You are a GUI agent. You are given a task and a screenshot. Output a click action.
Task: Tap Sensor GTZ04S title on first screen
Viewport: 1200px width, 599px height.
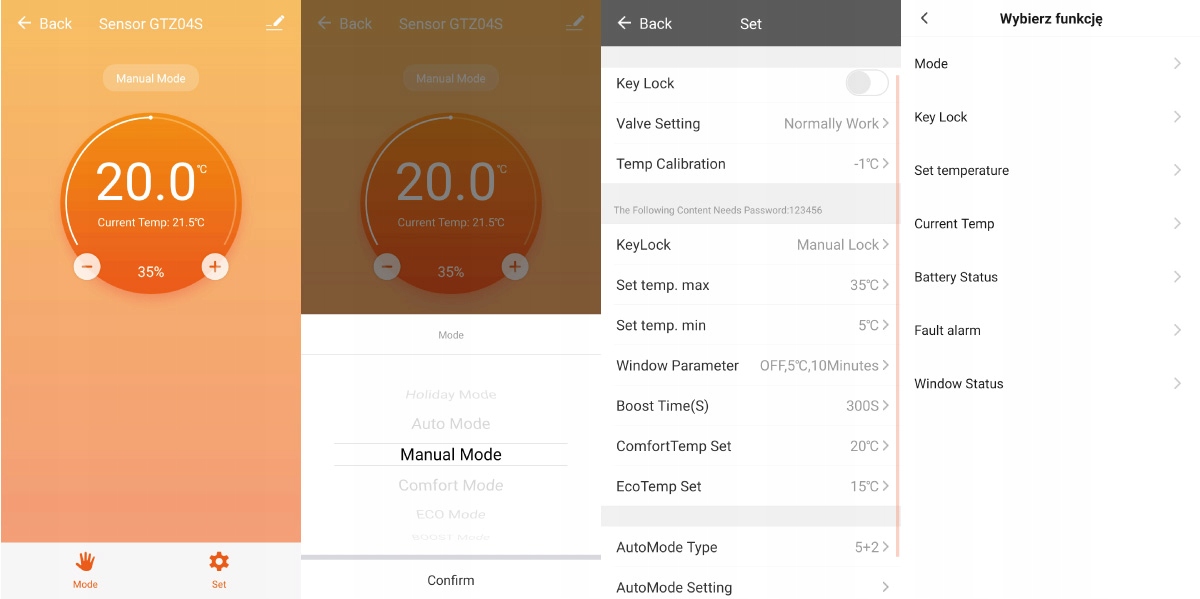point(151,23)
